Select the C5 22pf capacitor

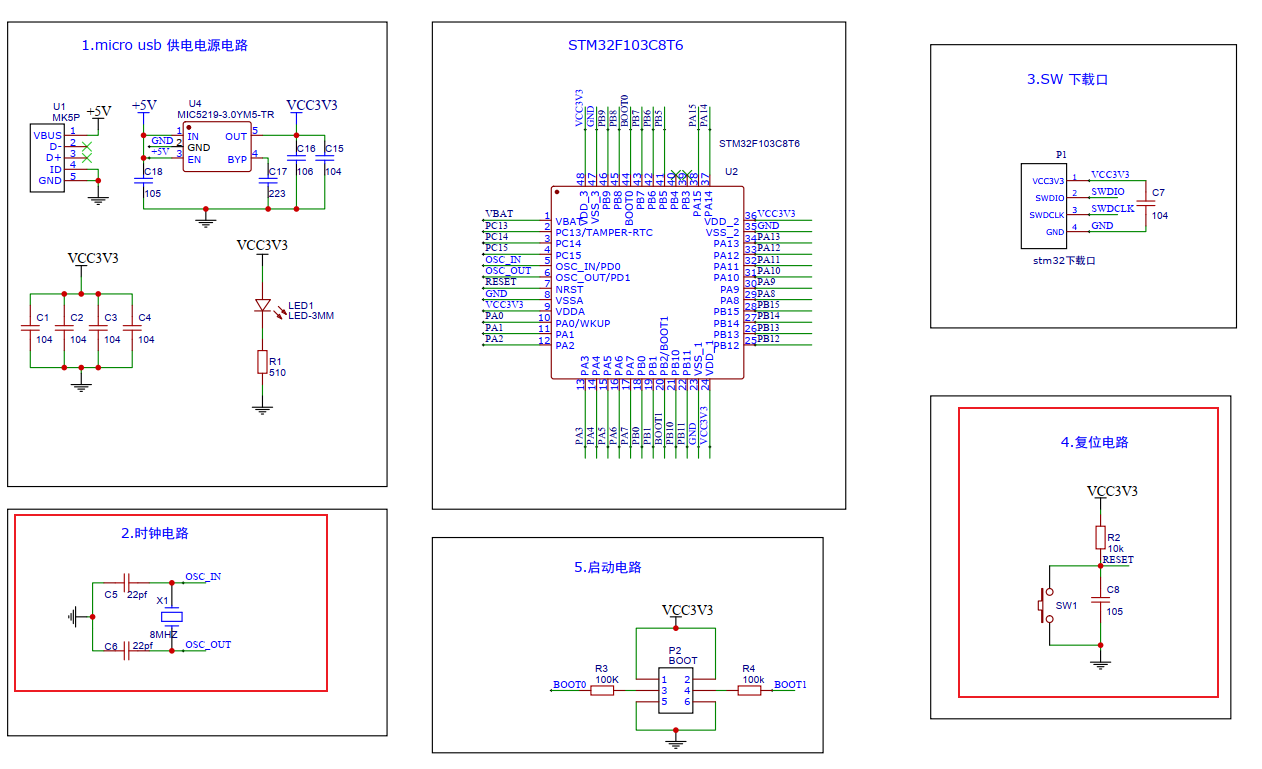pos(126,581)
